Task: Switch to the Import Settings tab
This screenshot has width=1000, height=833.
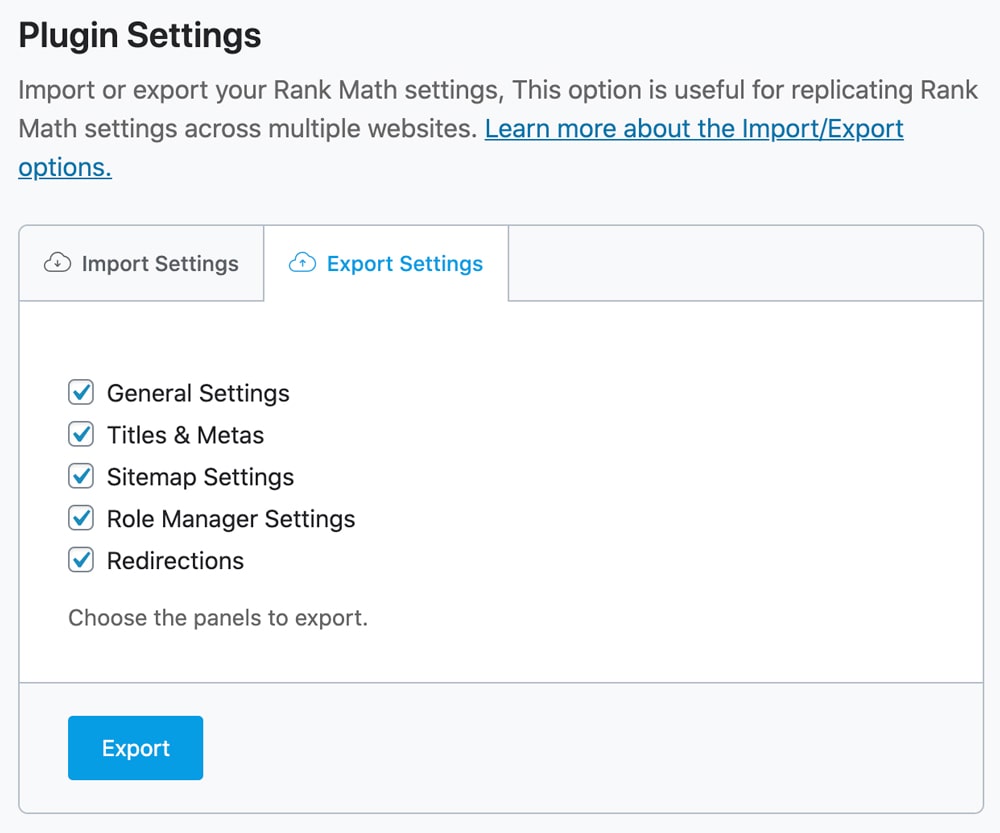Action: point(140,263)
